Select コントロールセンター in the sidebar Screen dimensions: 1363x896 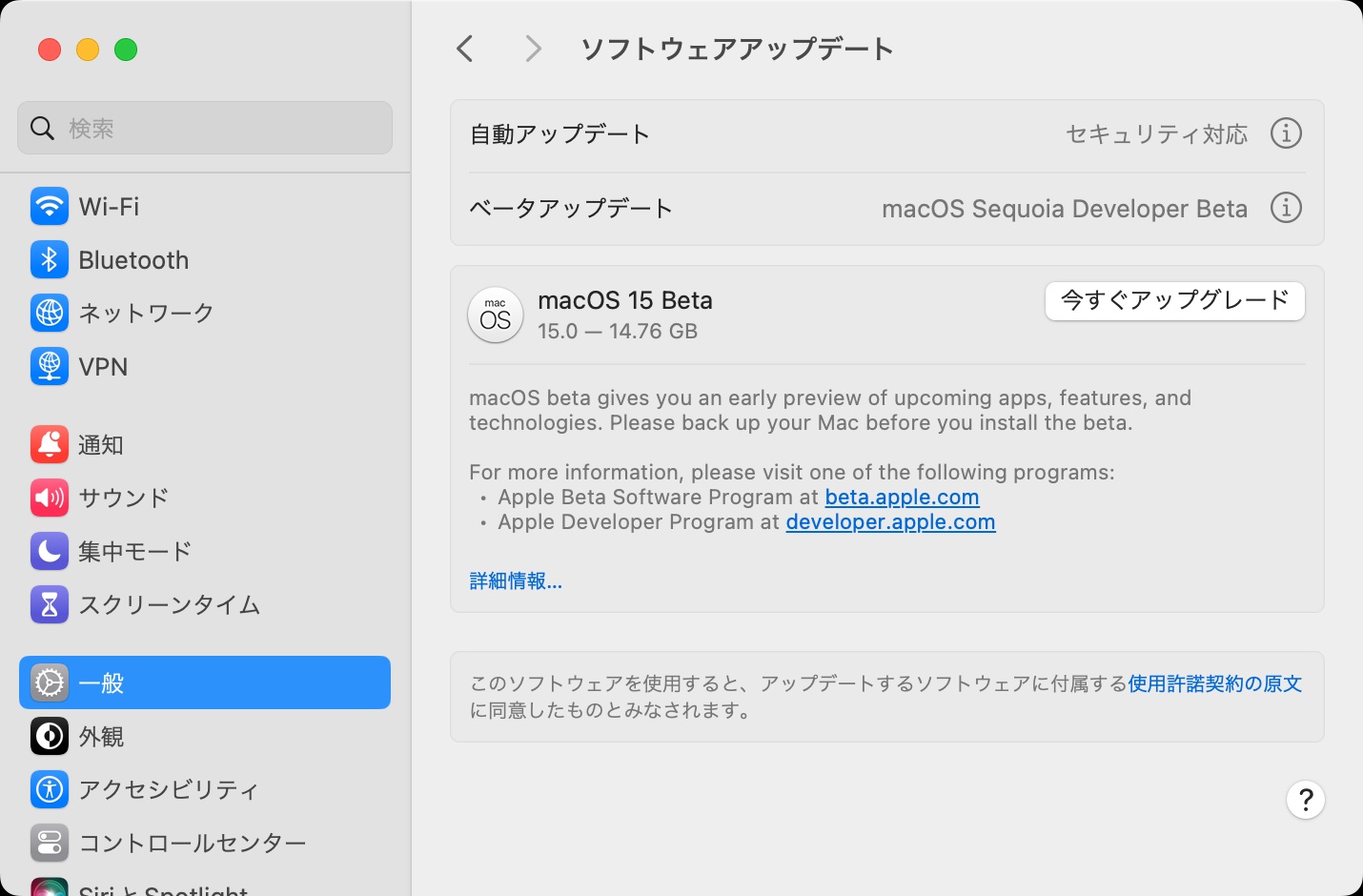point(205,843)
